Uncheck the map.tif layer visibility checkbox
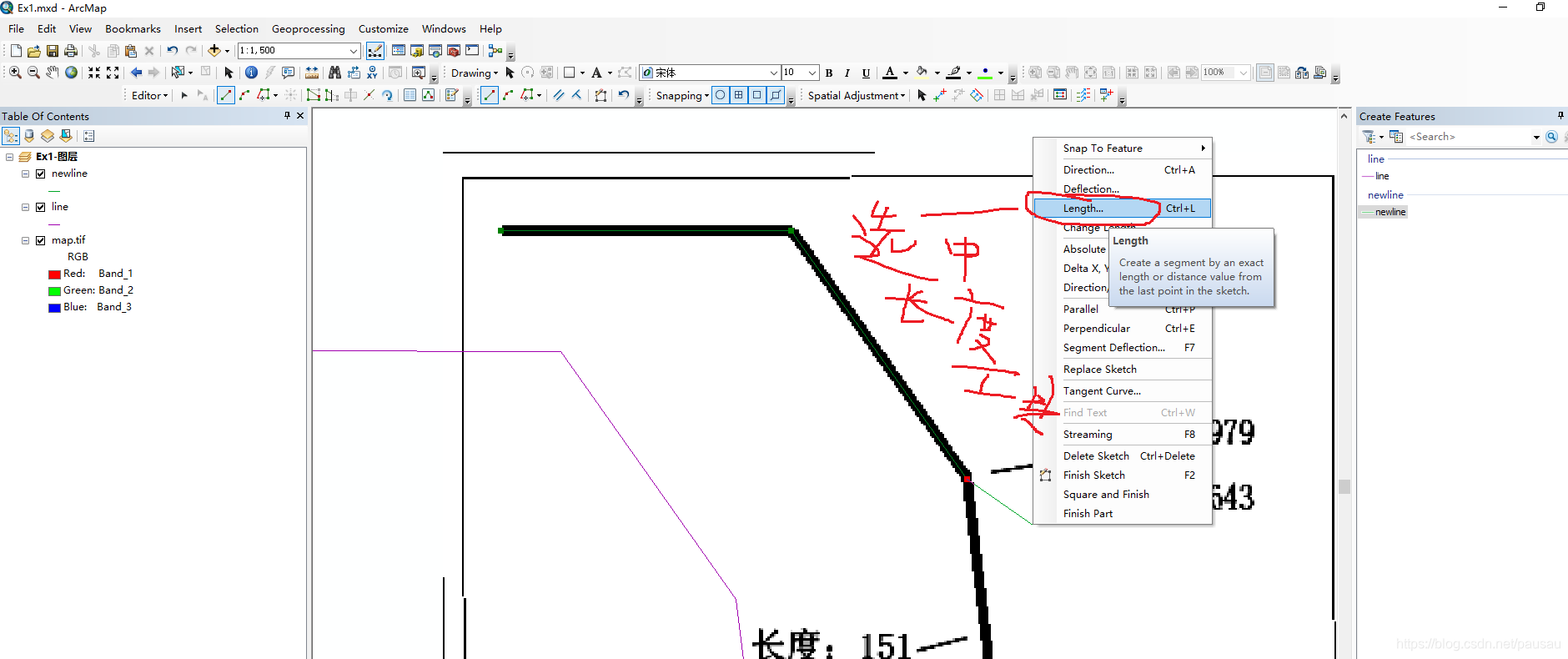Viewport: 1568px width, 659px height. click(x=40, y=240)
